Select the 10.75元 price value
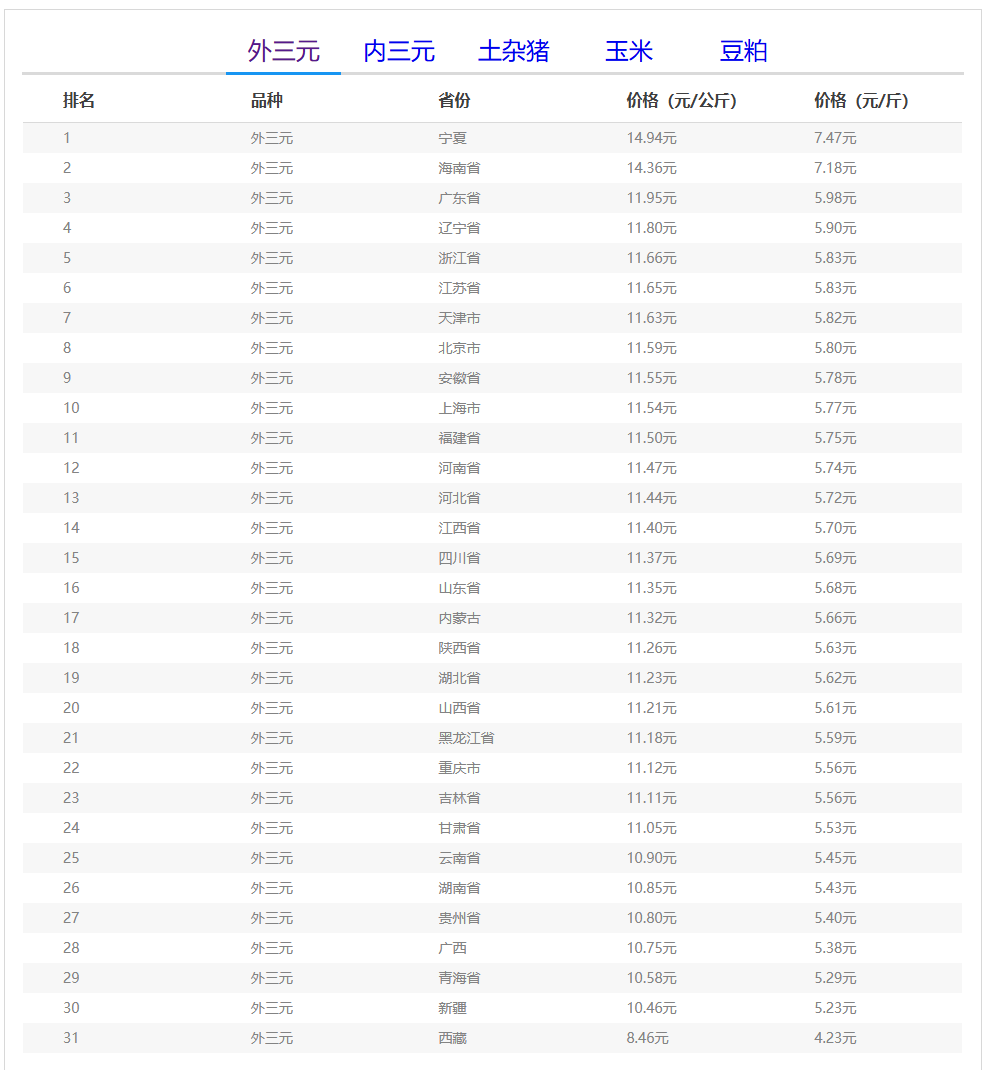 [652, 949]
